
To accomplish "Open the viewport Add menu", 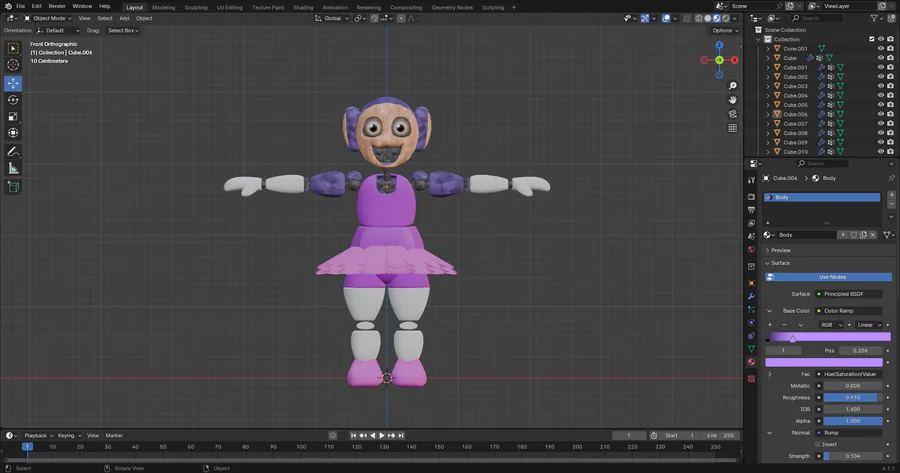I will [124, 18].
